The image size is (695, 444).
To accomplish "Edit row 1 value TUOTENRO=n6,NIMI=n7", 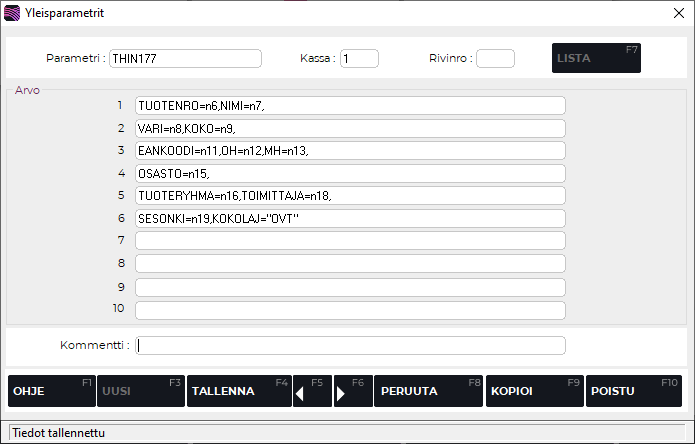I will [x=350, y=105].
